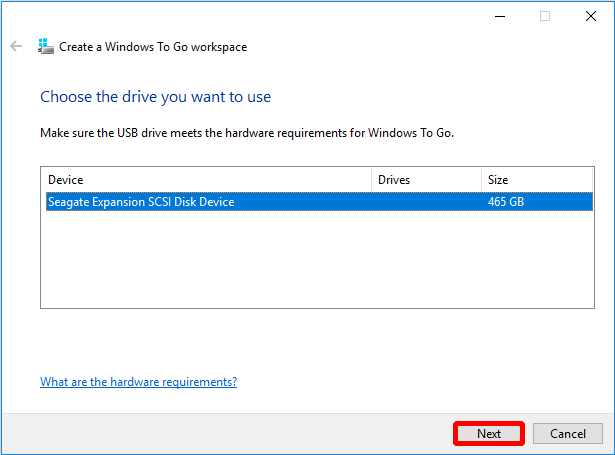Sort the list by Size column header
Screen dimensions: 615x455
coord(536,180)
